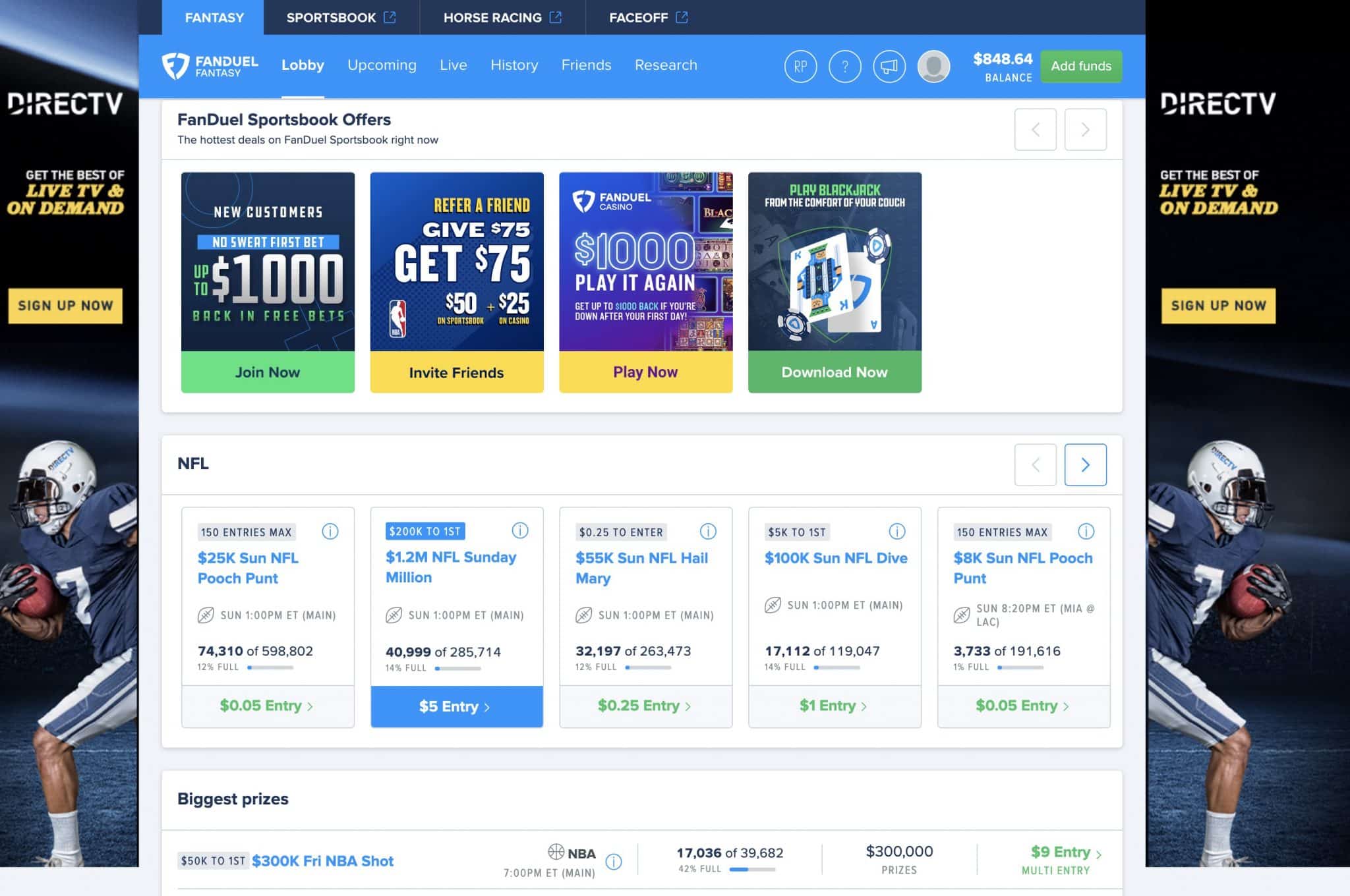This screenshot has width=1350, height=896.
Task: Click Play Now on FanDuel Casino offer
Action: [645, 372]
